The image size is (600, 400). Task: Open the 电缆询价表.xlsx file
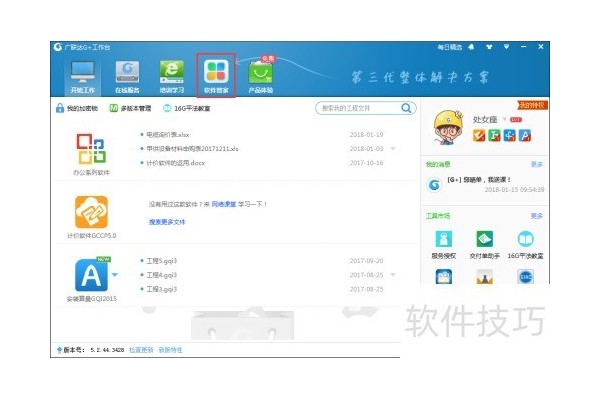pyautogui.click(x=168, y=134)
